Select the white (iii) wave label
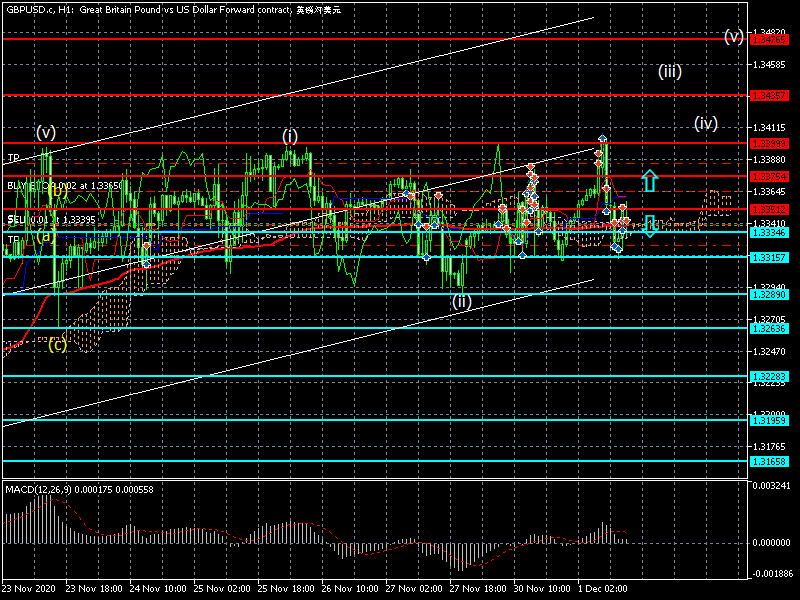The width and height of the screenshot is (800, 600). 669,71
